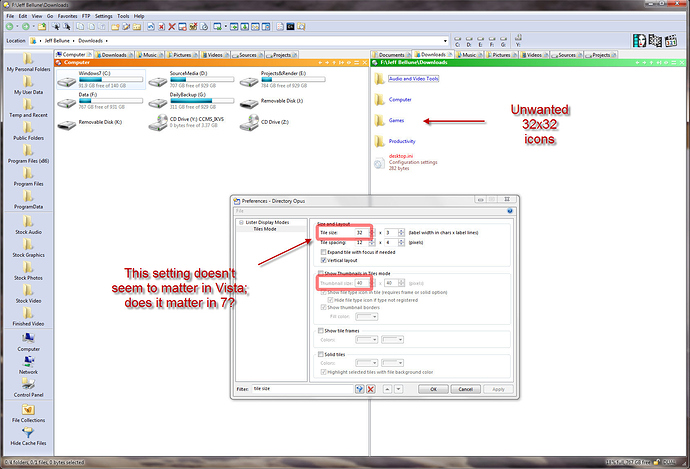Enable Show tile frames checkbox

click(321, 330)
